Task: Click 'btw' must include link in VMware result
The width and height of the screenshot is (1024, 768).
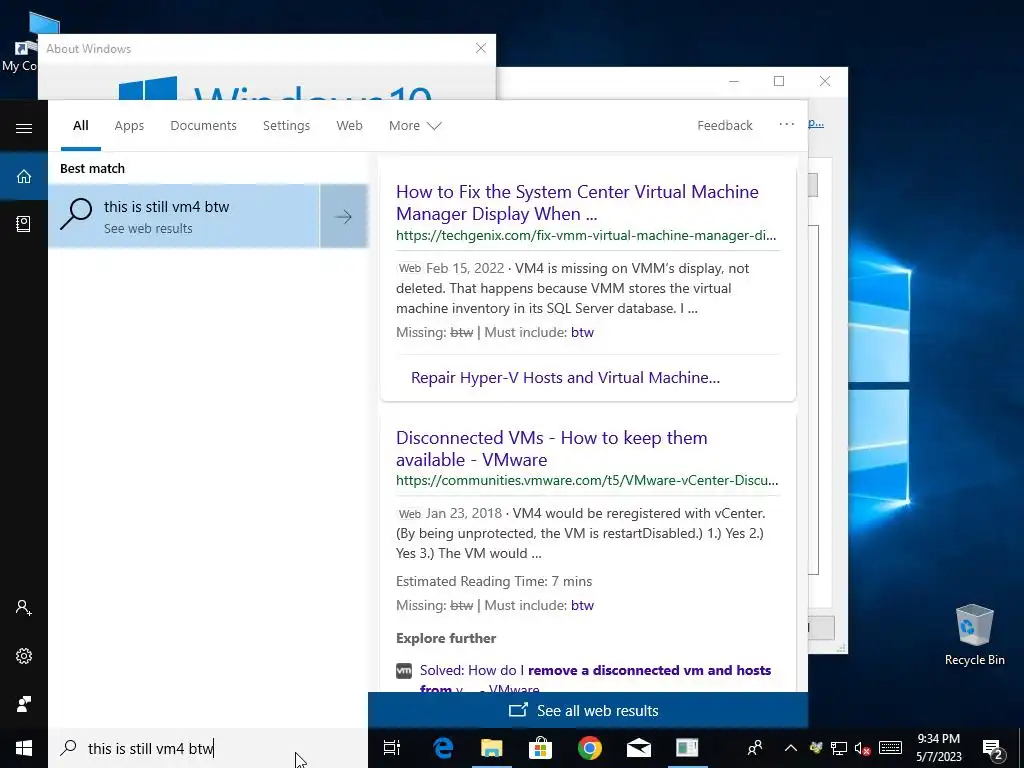Action: [x=582, y=605]
